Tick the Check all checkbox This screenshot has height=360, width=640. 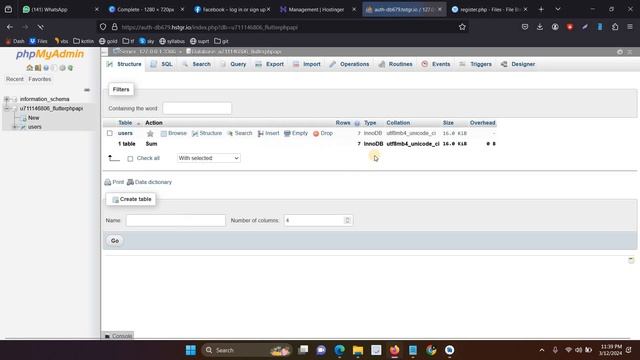pos(130,158)
